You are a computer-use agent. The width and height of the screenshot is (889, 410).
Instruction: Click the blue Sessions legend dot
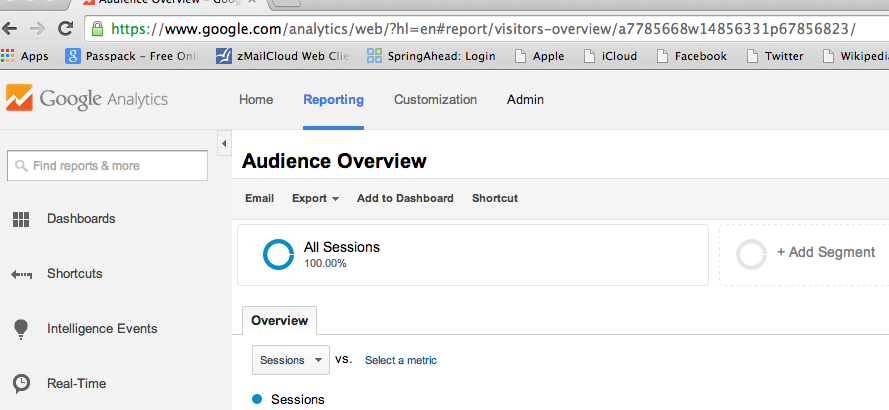(257, 399)
